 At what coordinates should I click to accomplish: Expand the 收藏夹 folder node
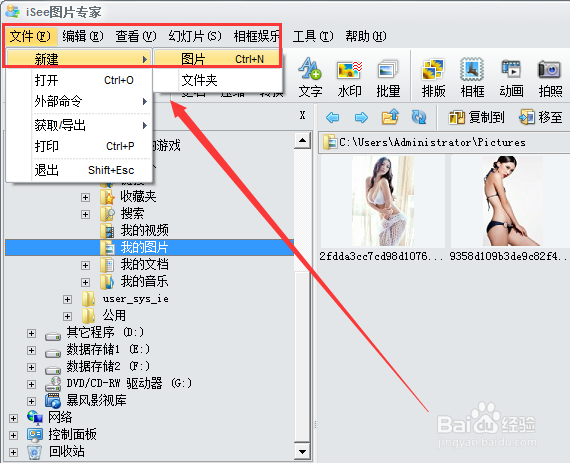(85, 197)
